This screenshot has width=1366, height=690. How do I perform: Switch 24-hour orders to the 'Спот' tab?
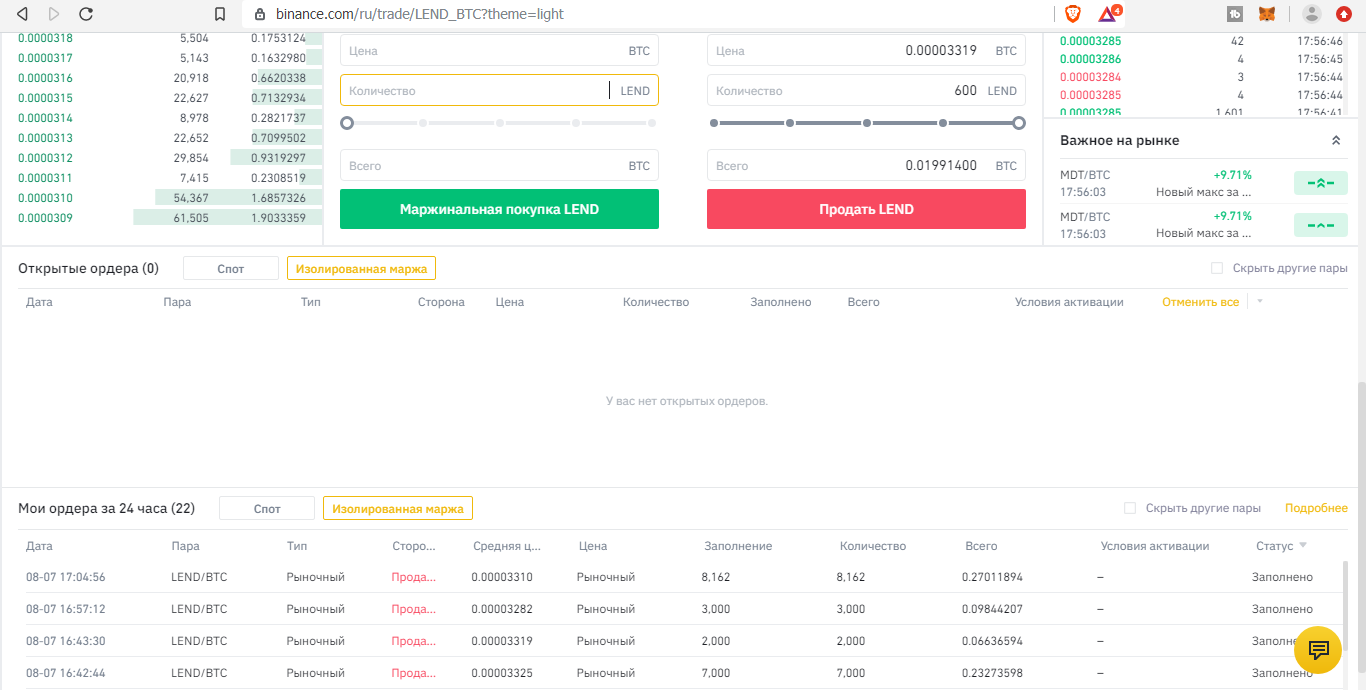[x=267, y=508]
